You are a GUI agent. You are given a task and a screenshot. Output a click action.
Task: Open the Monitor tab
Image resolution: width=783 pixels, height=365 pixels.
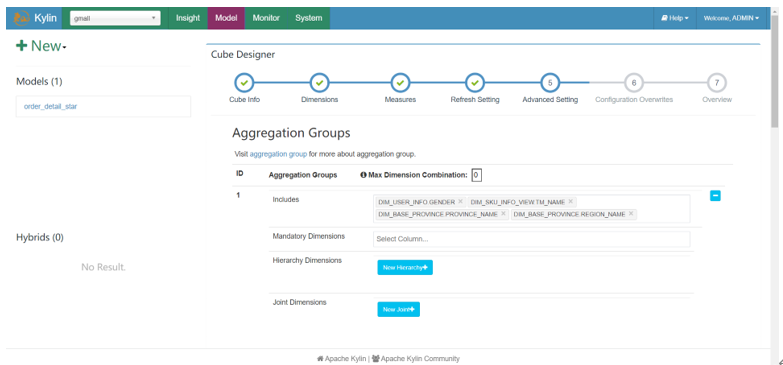tap(266, 18)
